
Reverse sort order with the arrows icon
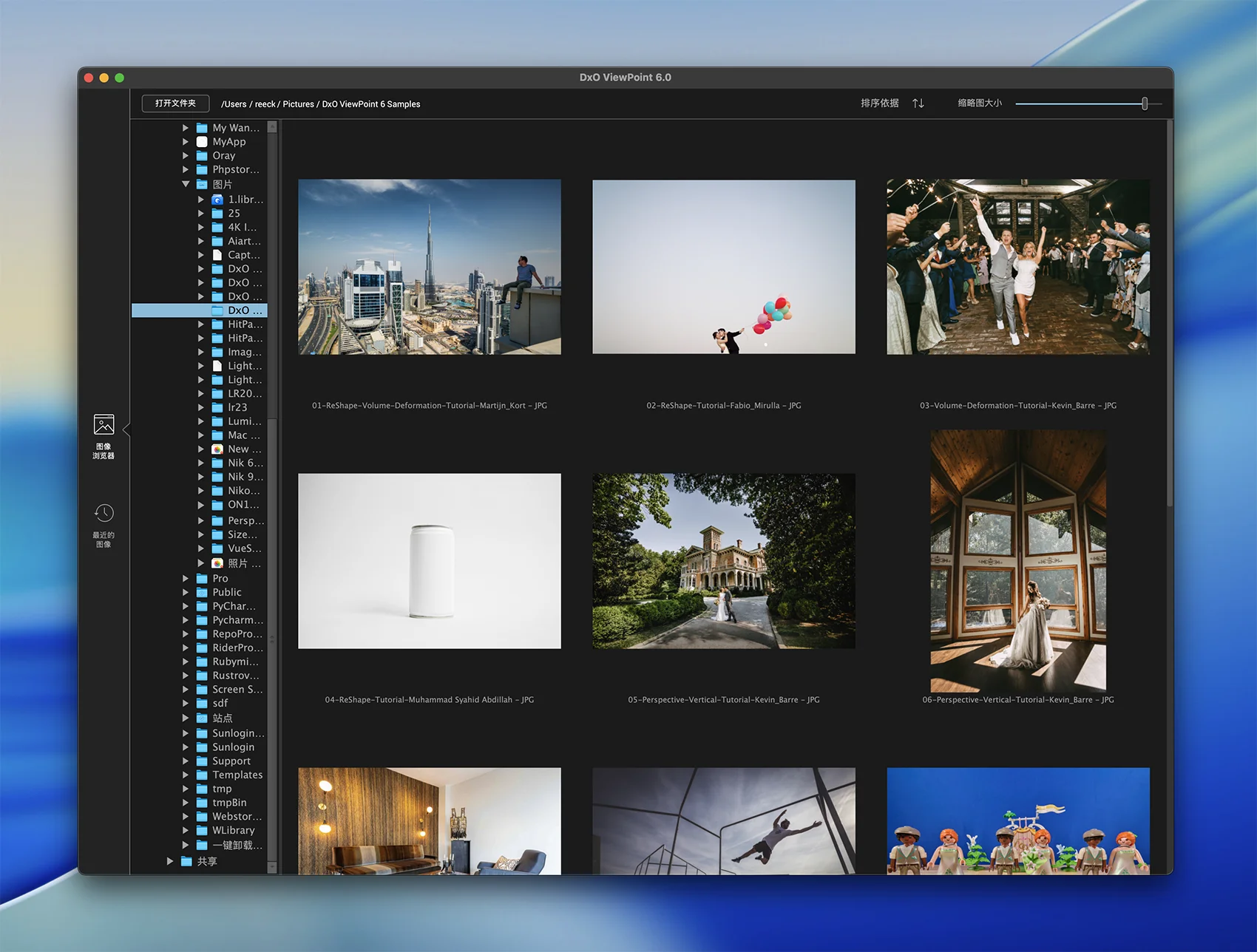point(918,103)
